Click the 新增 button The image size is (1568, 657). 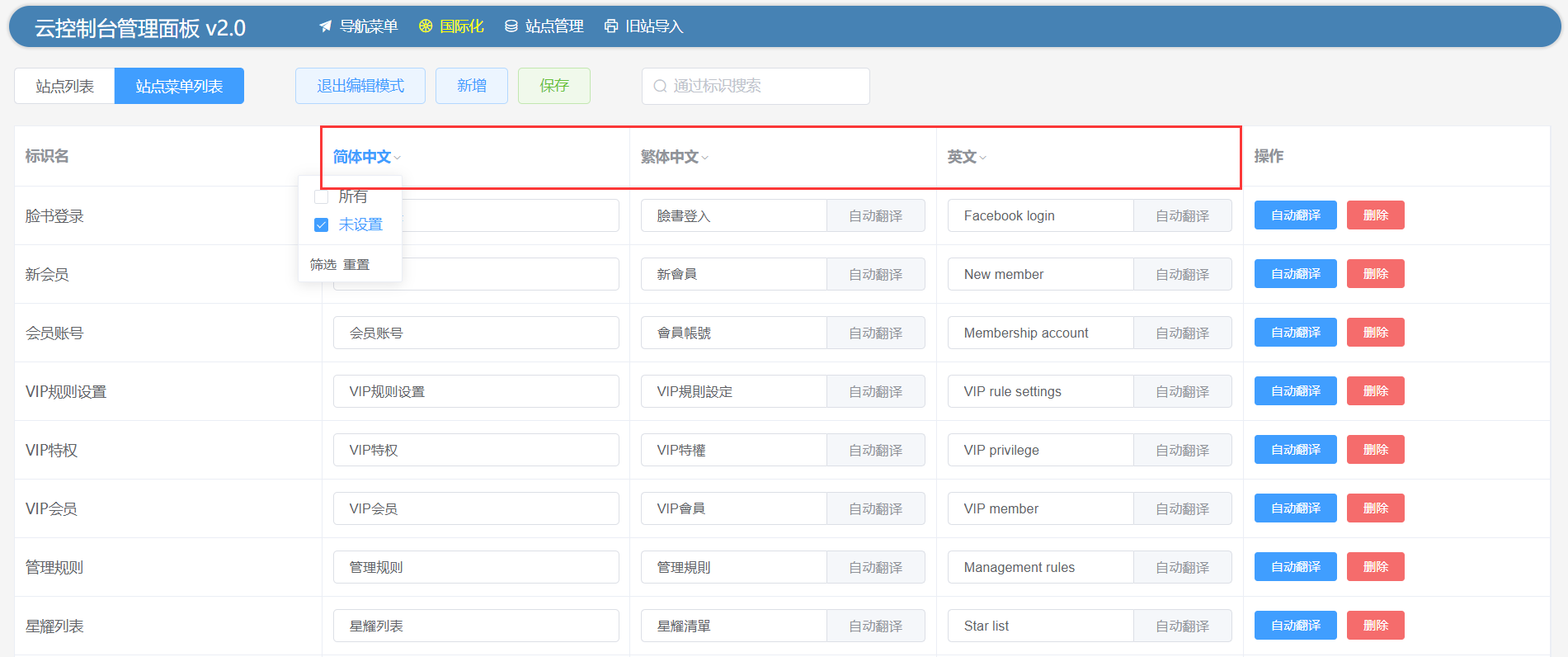click(472, 86)
